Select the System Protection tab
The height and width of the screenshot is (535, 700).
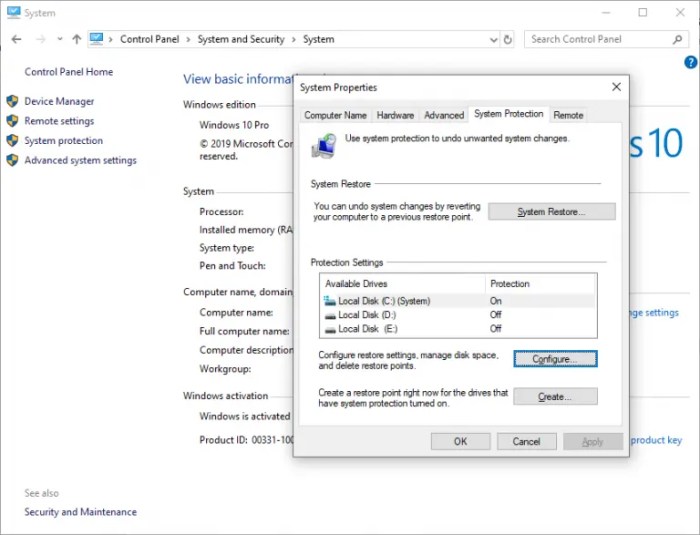pos(508,114)
